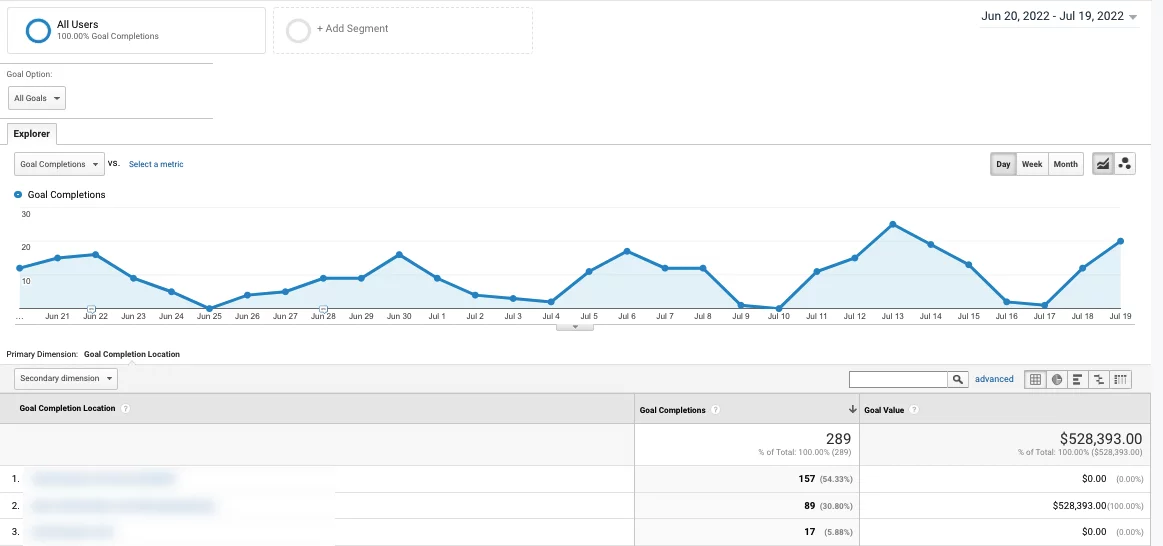1163x546 pixels.
Task: Set graph interval to Week
Action: click(x=1031, y=164)
